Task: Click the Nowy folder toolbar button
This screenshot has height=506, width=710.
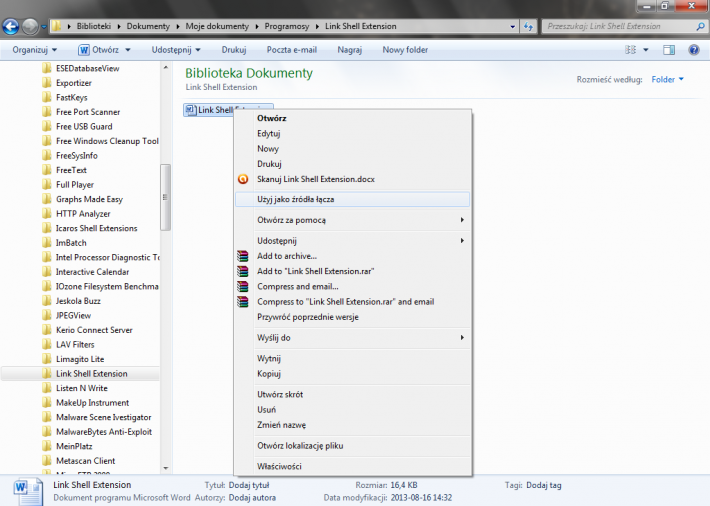Action: point(405,50)
